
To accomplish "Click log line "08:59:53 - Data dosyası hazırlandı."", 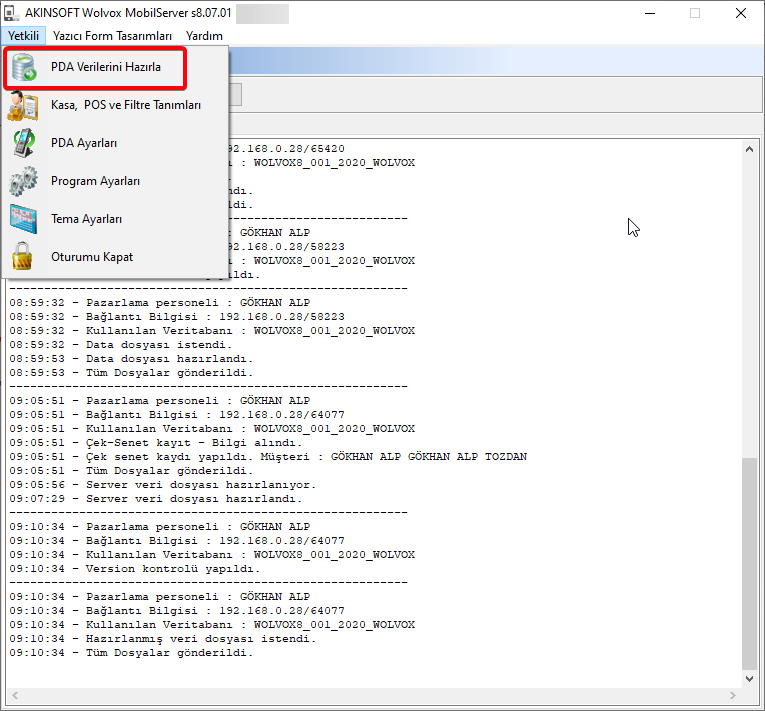I will pos(131,359).
